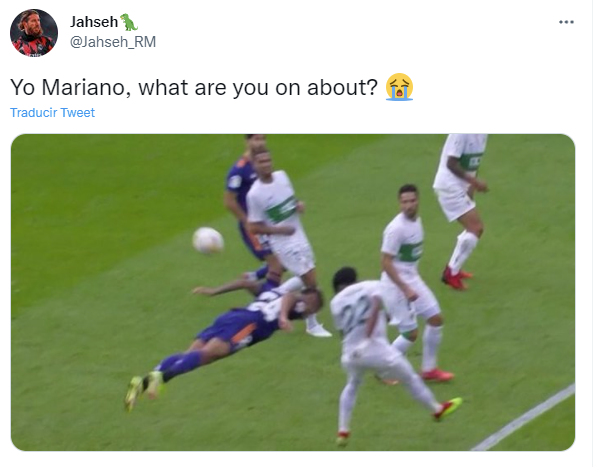The width and height of the screenshot is (605, 467).
Task: Open the three-dot more options menu
Action: (566, 22)
